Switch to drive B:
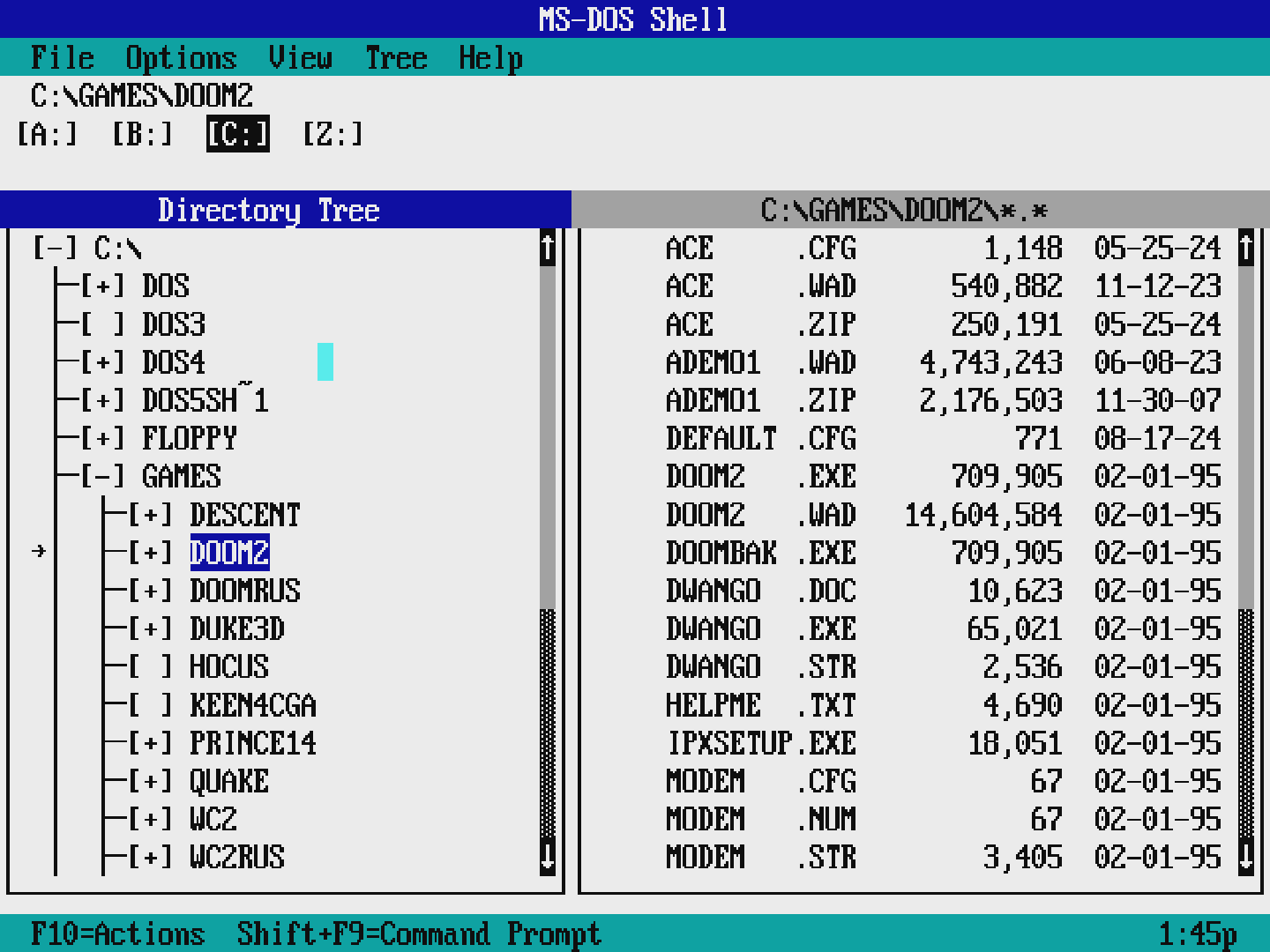1270x952 pixels. (x=143, y=134)
